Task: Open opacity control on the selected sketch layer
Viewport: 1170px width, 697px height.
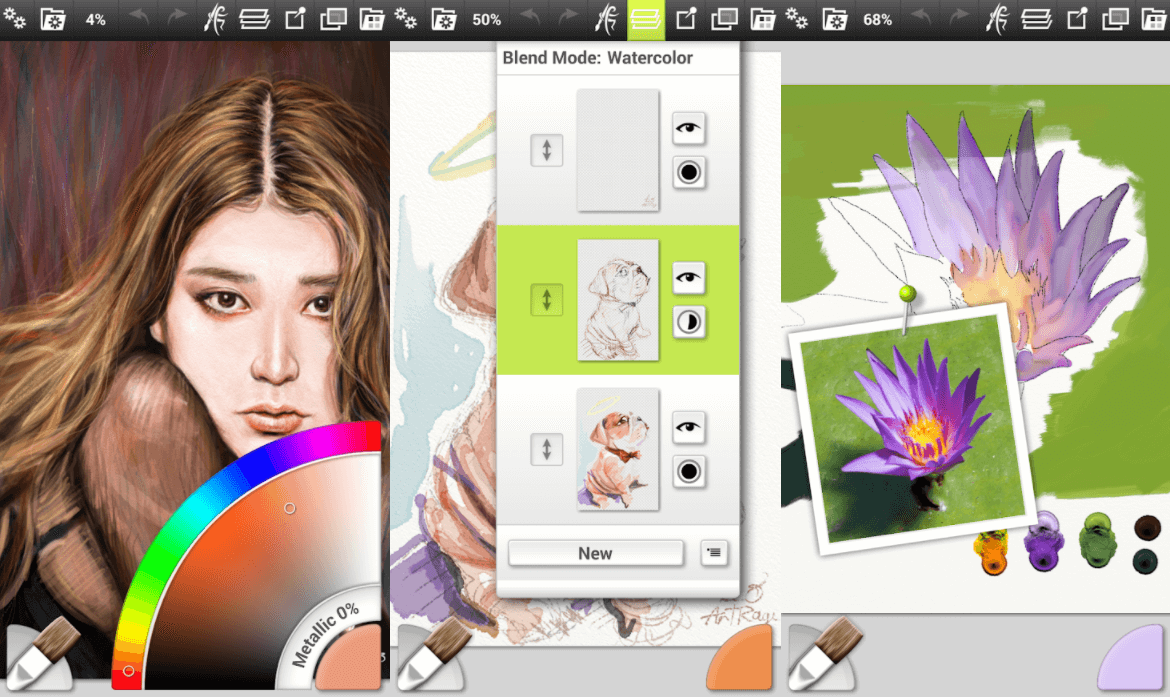Action: [688, 322]
